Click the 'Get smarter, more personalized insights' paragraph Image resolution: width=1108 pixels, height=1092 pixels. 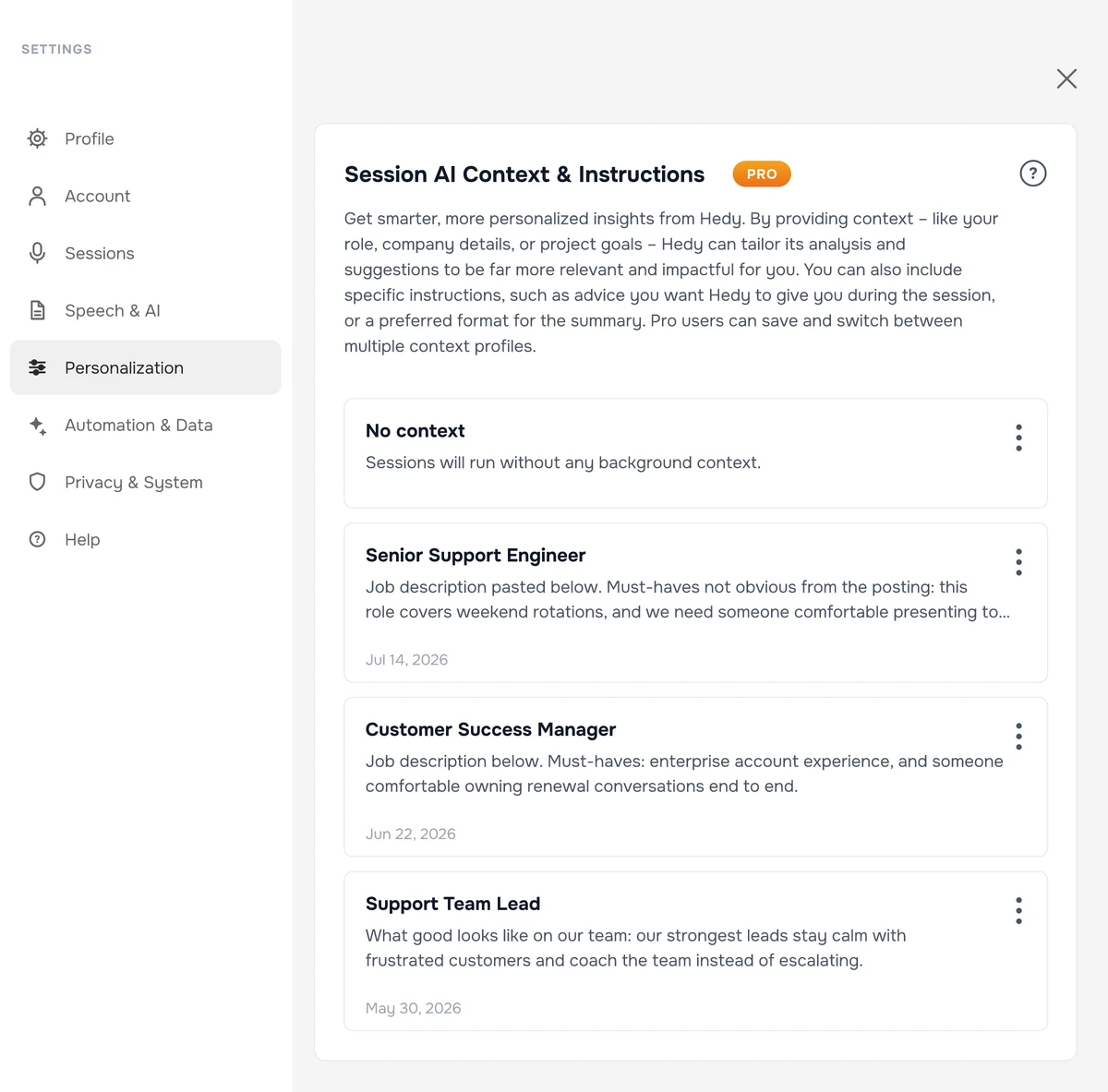(x=671, y=282)
